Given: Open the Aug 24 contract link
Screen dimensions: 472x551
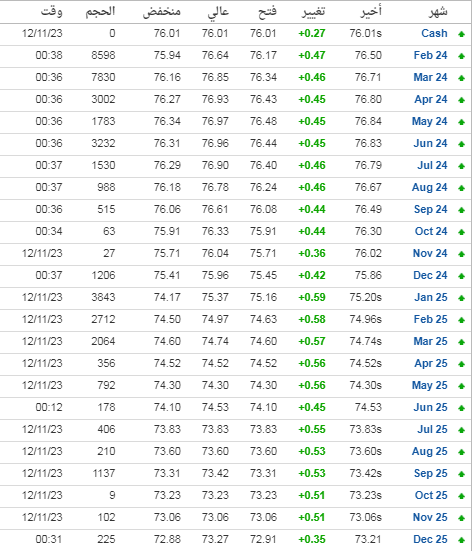Looking at the screenshot, I should coord(430,187).
